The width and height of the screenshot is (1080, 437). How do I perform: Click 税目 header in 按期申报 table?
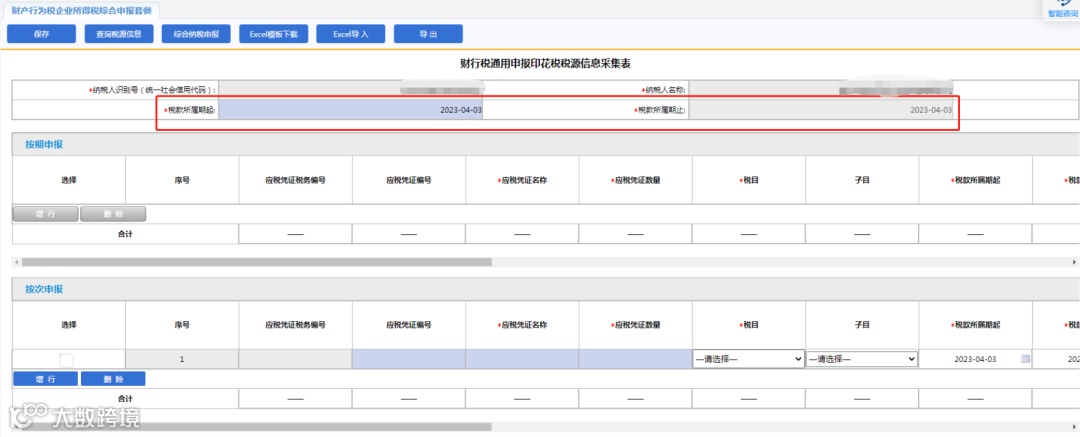tap(749, 180)
